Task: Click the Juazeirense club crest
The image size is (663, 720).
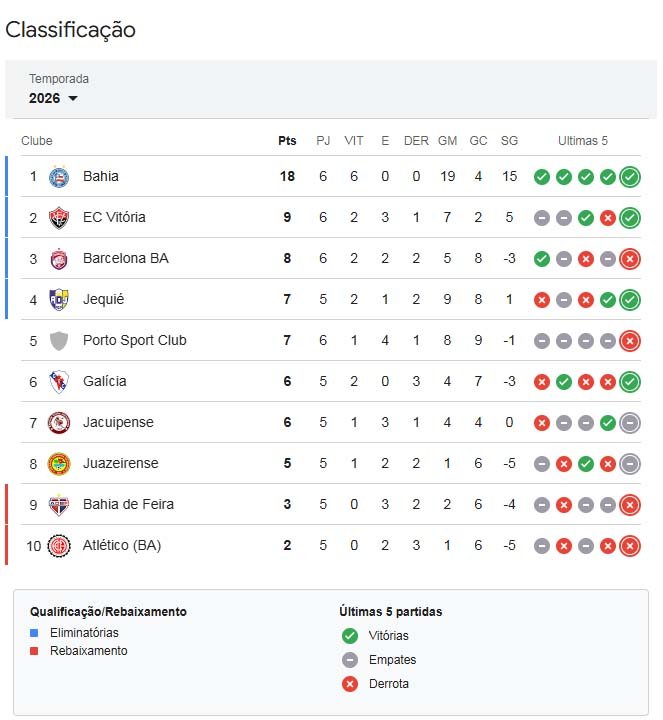Action: tap(59, 464)
